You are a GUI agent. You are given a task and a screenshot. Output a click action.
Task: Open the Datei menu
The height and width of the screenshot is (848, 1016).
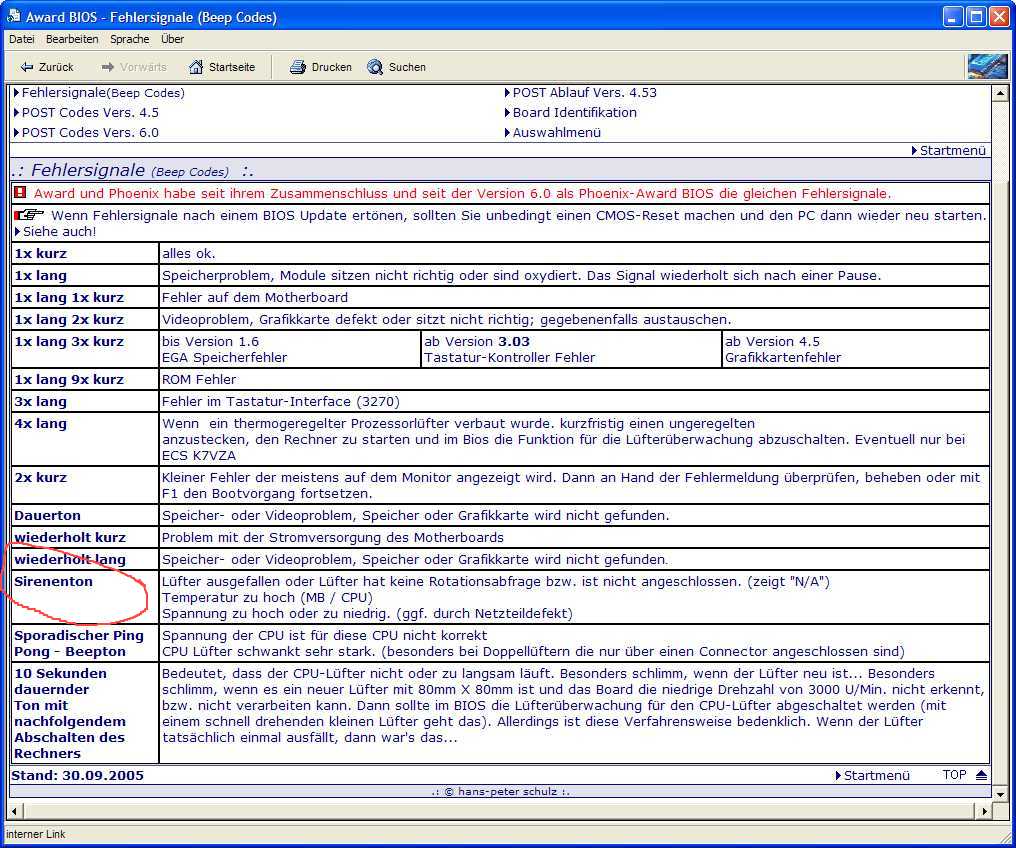point(21,39)
